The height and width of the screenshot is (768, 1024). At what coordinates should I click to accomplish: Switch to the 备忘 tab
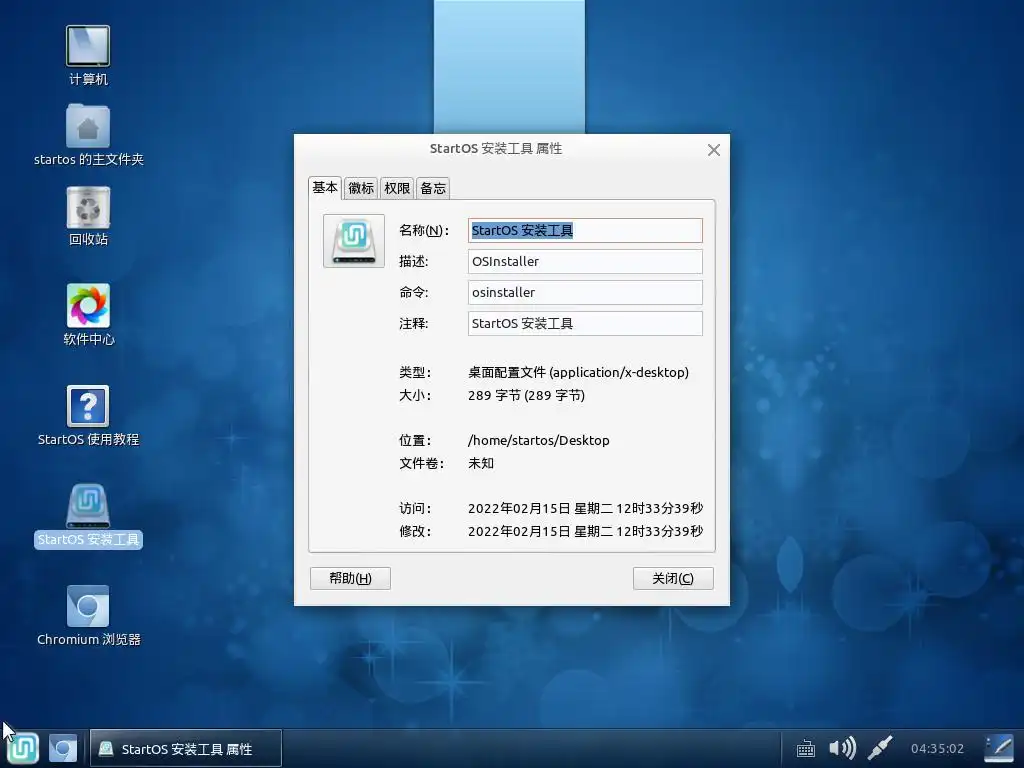pos(433,188)
